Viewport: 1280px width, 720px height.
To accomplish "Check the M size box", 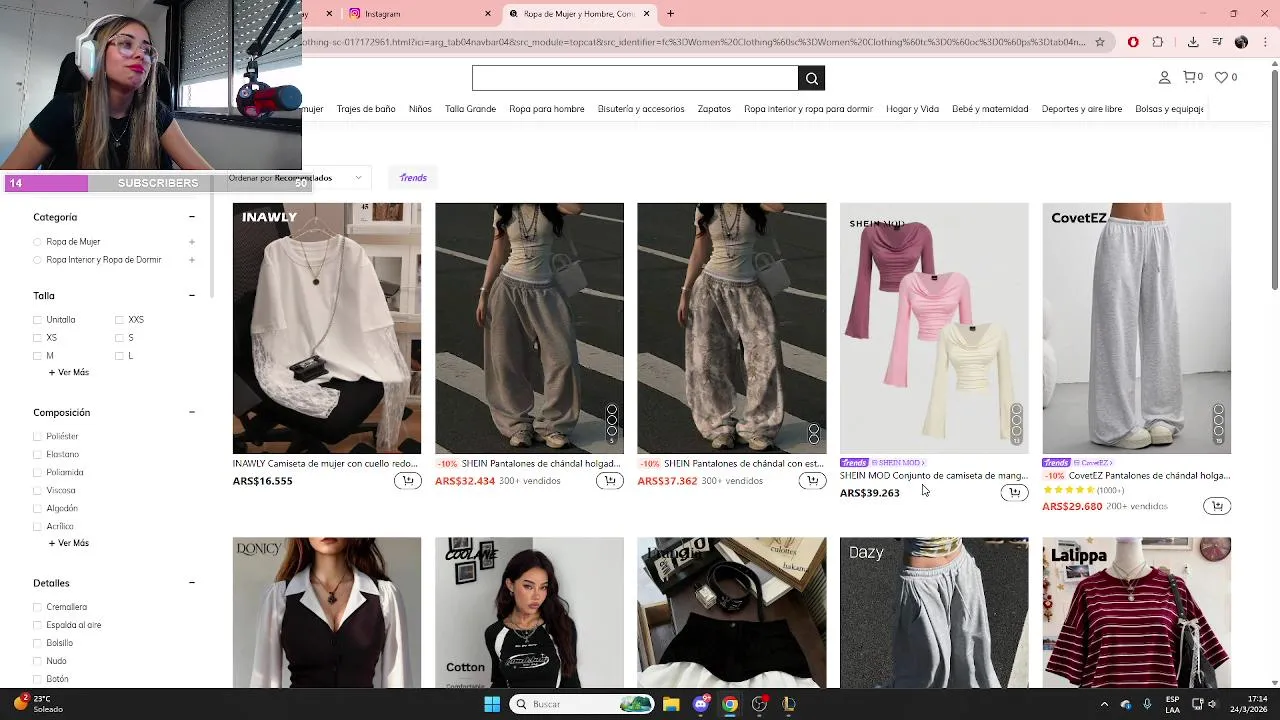I will tap(38, 356).
